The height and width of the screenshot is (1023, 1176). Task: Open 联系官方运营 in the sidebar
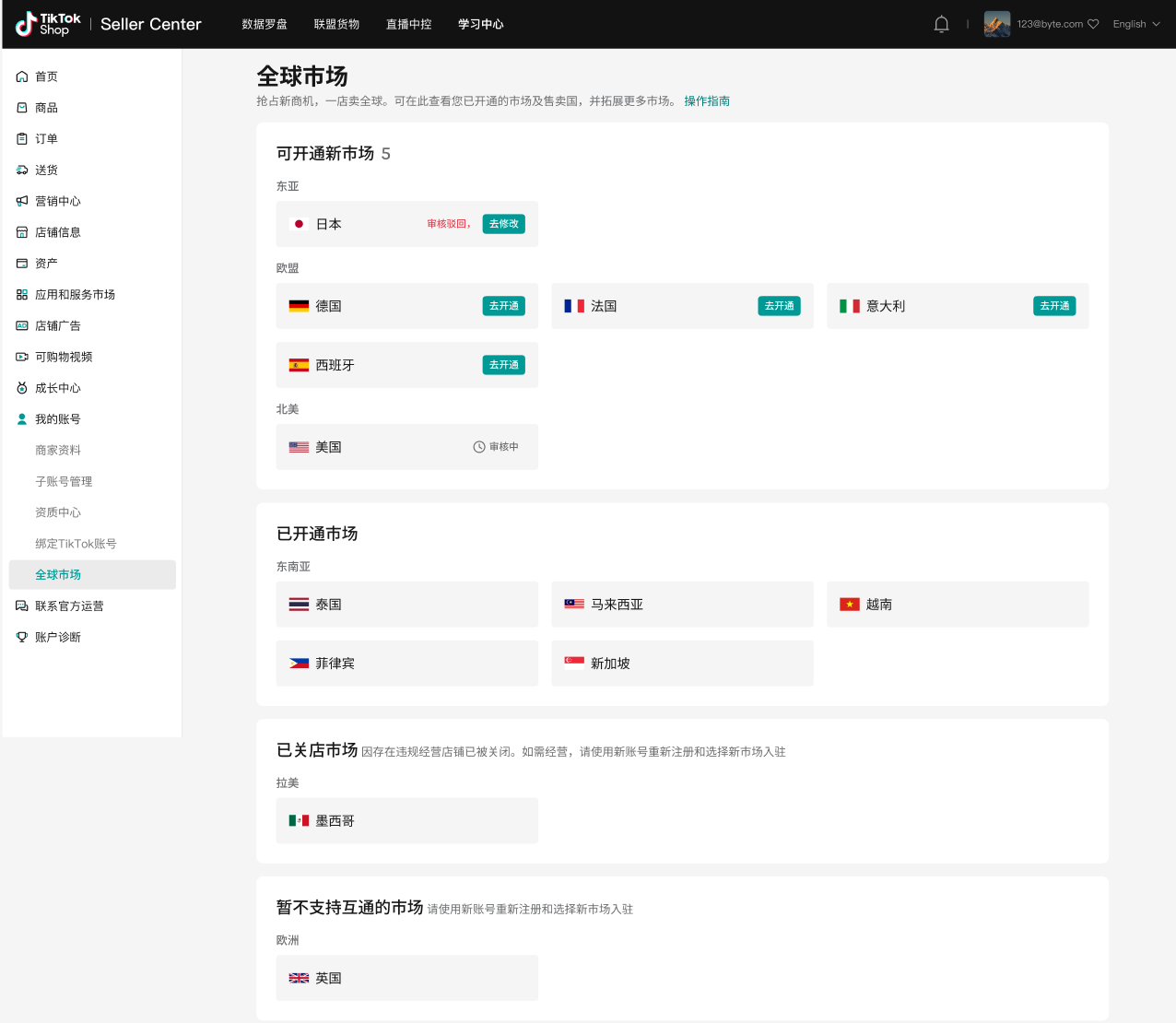[x=68, y=606]
